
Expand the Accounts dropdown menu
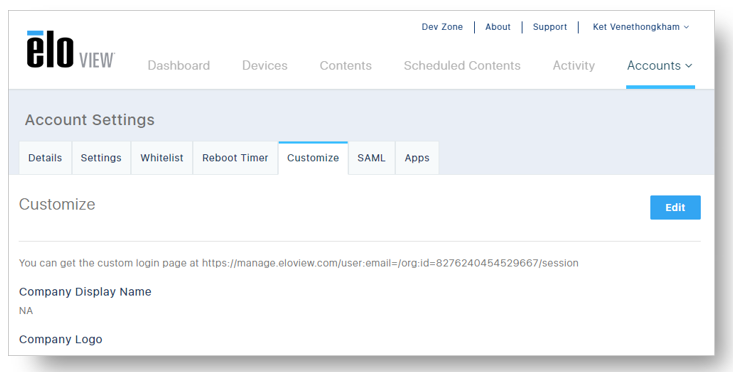pos(660,65)
